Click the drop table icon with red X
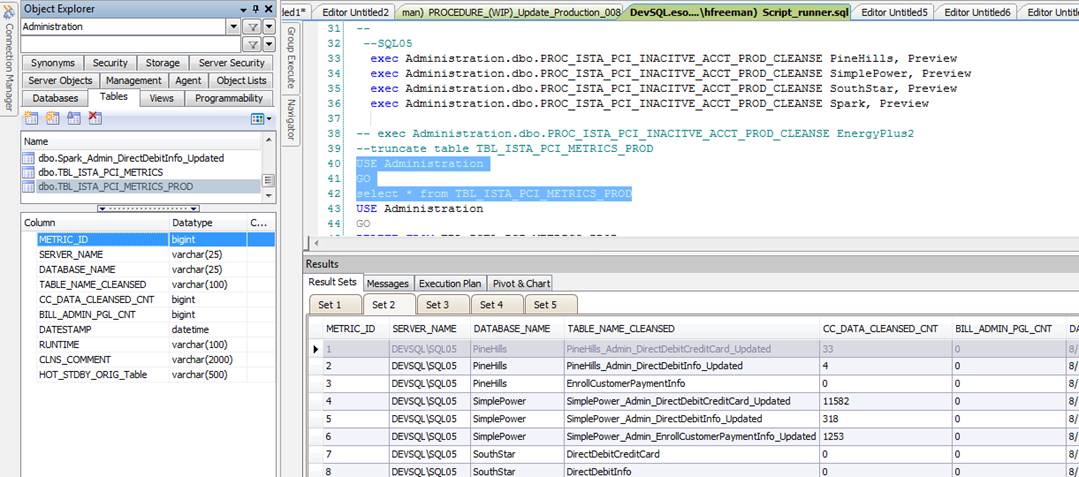 [x=95, y=118]
